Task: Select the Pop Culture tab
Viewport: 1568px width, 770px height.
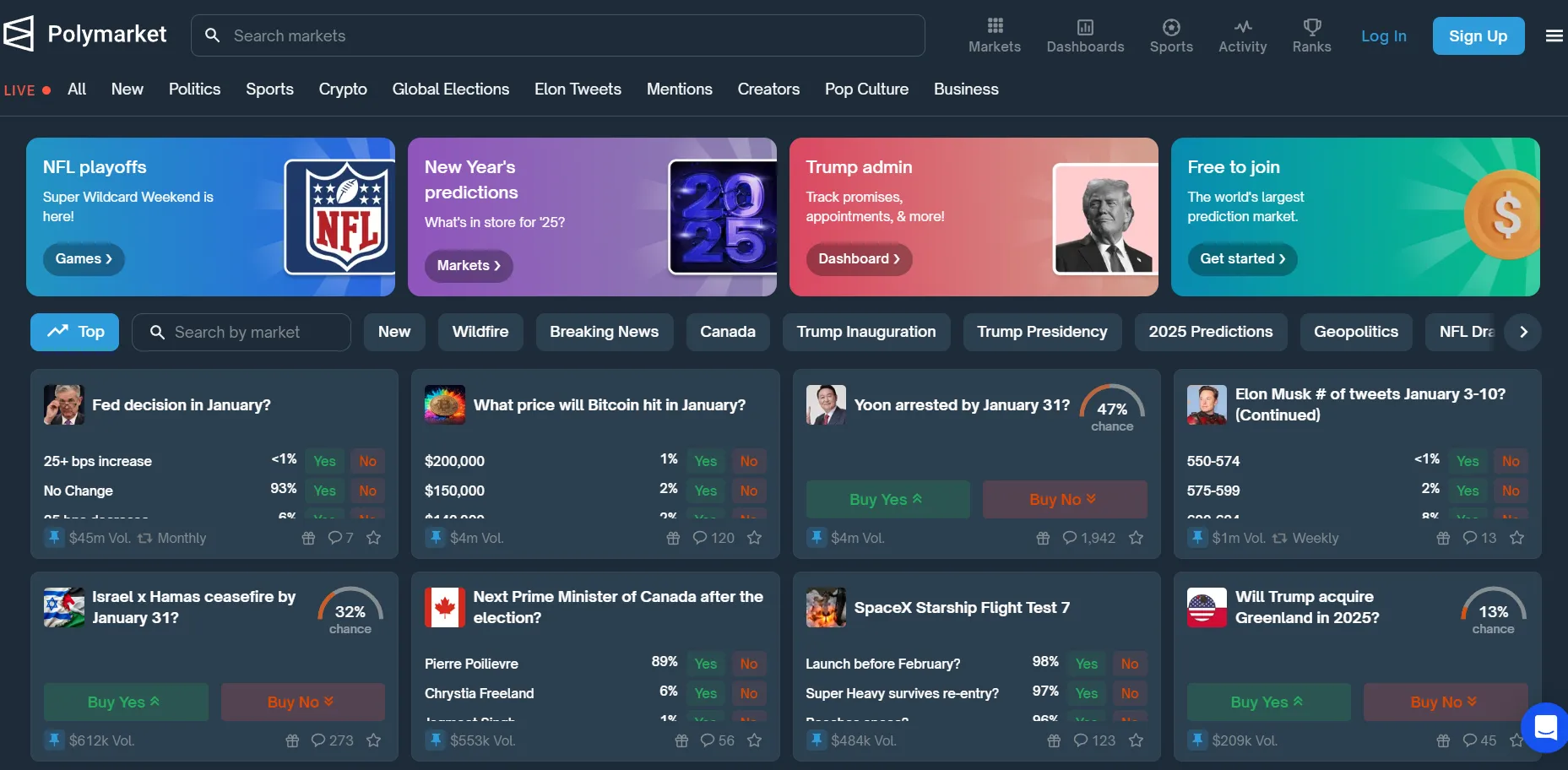Action: coord(866,89)
